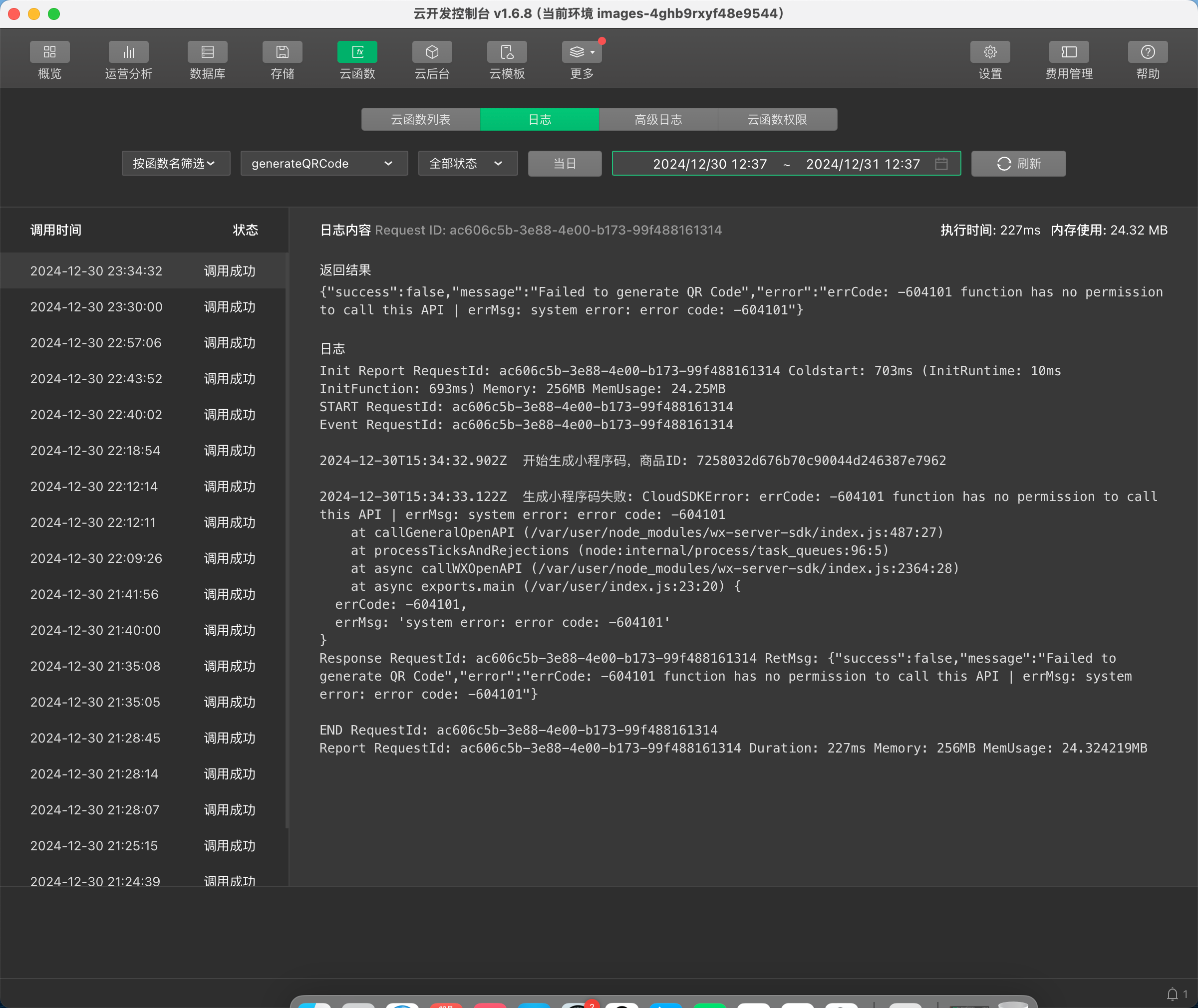Expand the 全部状态 status dropdown
This screenshot has width=1198, height=1008.
[x=468, y=164]
